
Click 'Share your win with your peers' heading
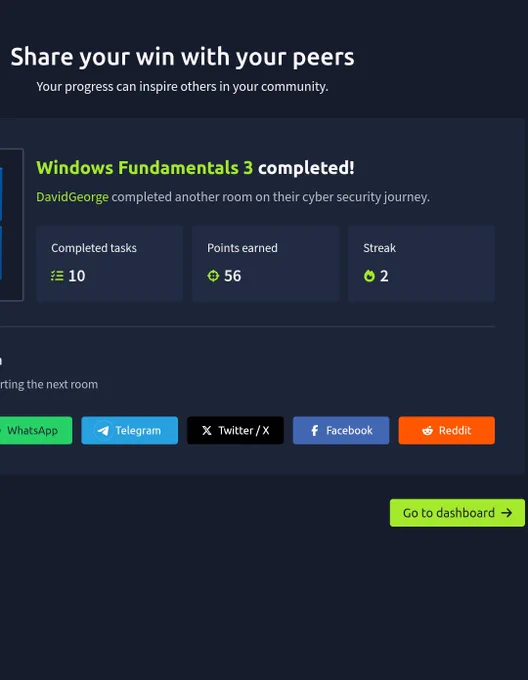pyautogui.click(x=183, y=57)
